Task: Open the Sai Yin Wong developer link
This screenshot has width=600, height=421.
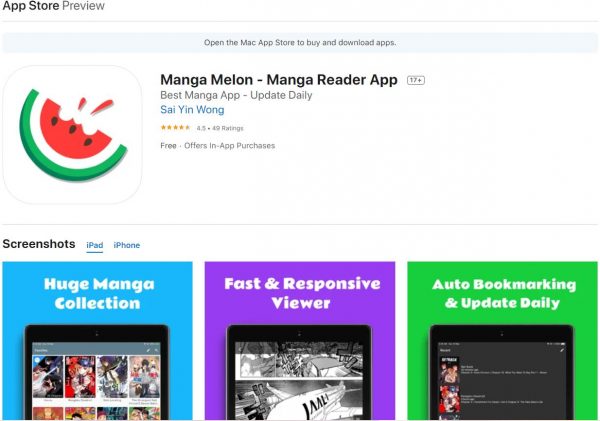Action: click(x=192, y=110)
